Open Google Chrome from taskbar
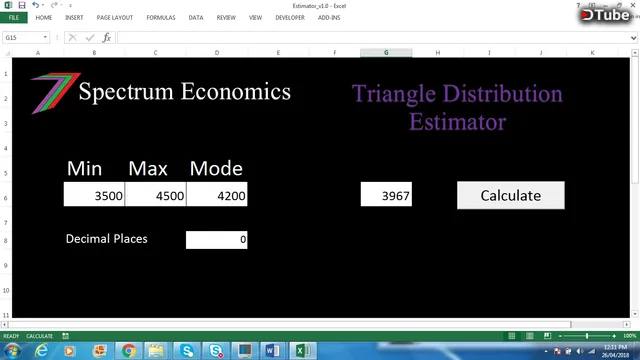This screenshot has height=360, width=640. tap(129, 351)
